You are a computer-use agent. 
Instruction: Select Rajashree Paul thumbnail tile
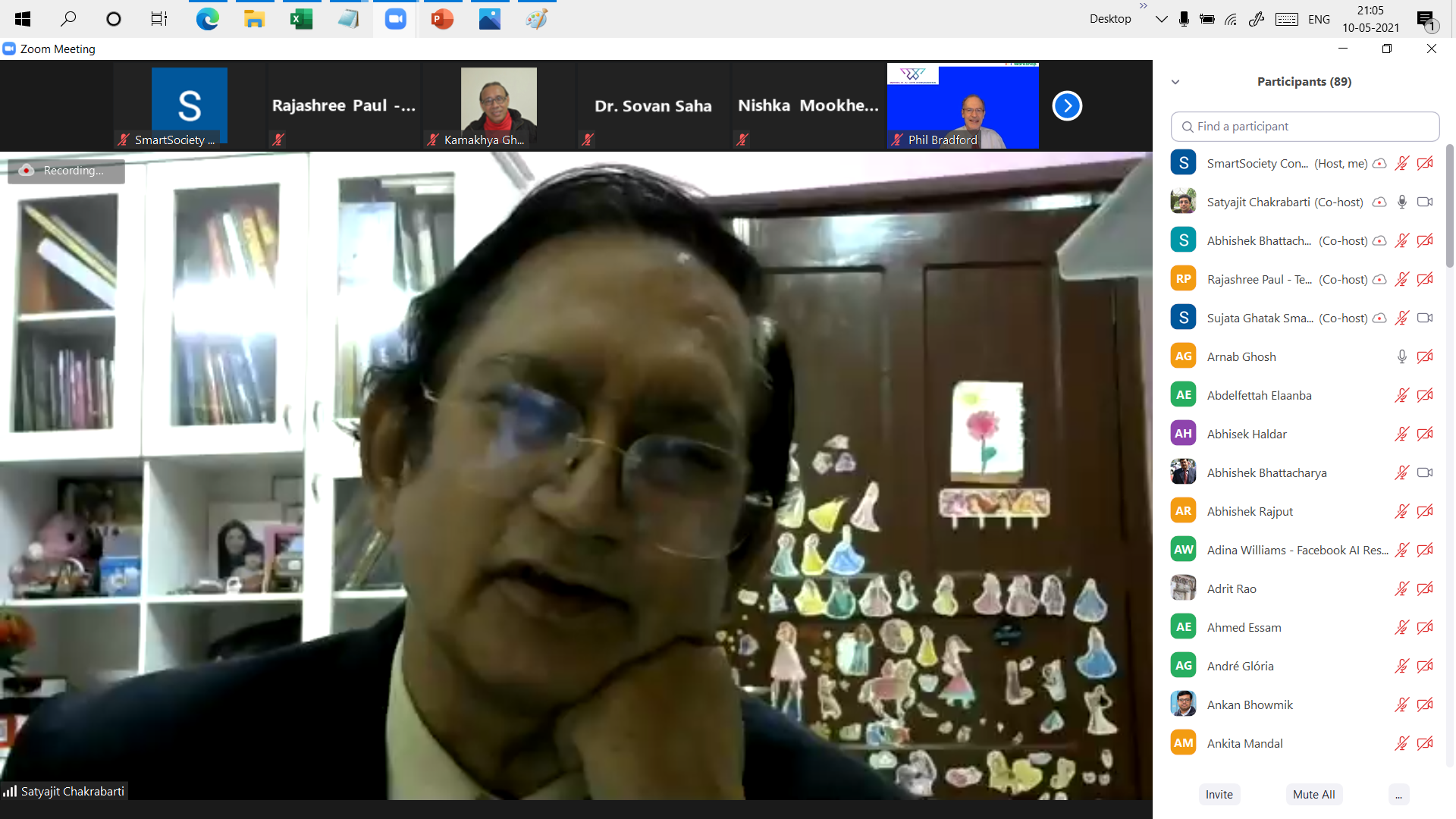(344, 105)
